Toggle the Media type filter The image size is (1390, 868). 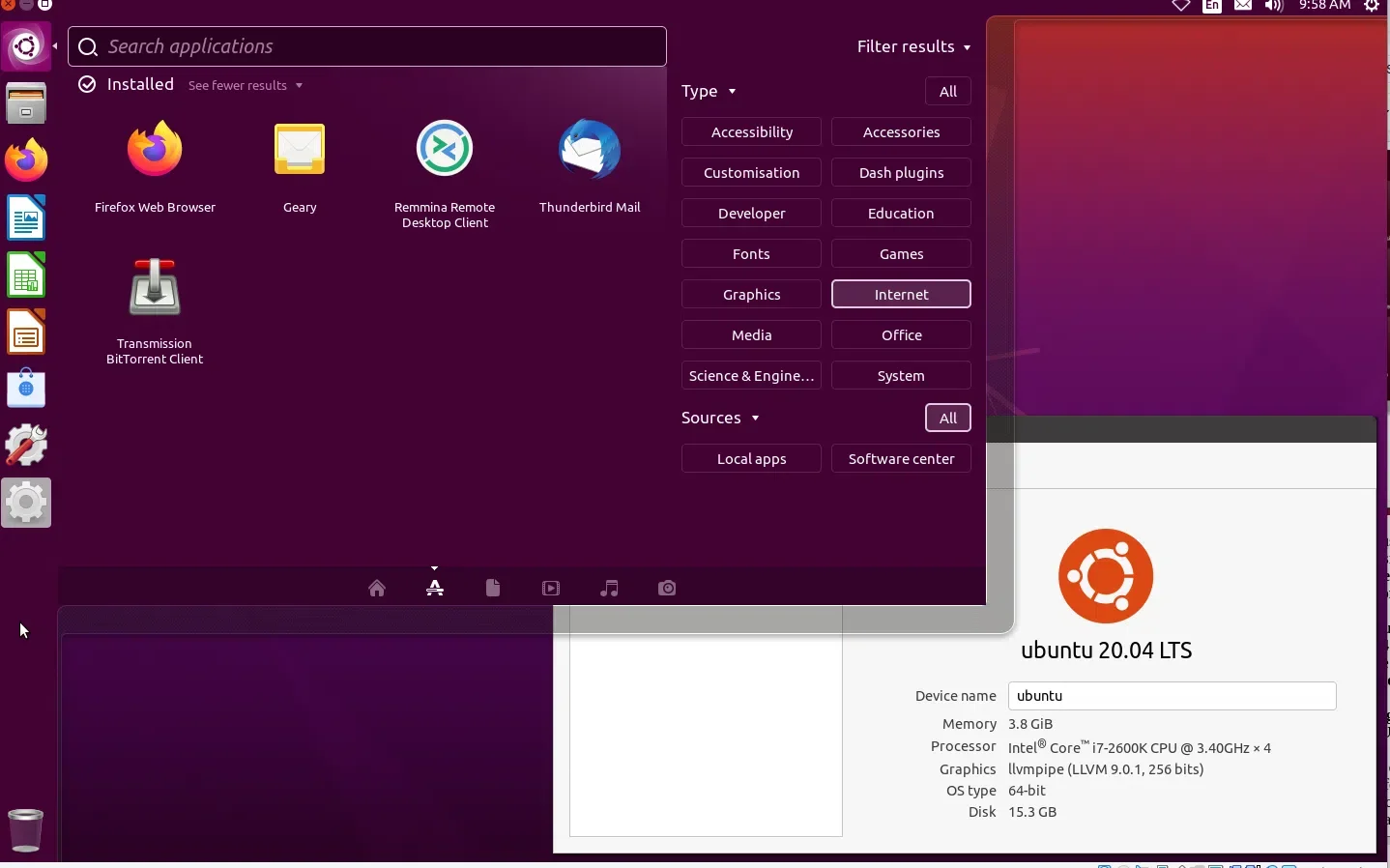point(752,335)
